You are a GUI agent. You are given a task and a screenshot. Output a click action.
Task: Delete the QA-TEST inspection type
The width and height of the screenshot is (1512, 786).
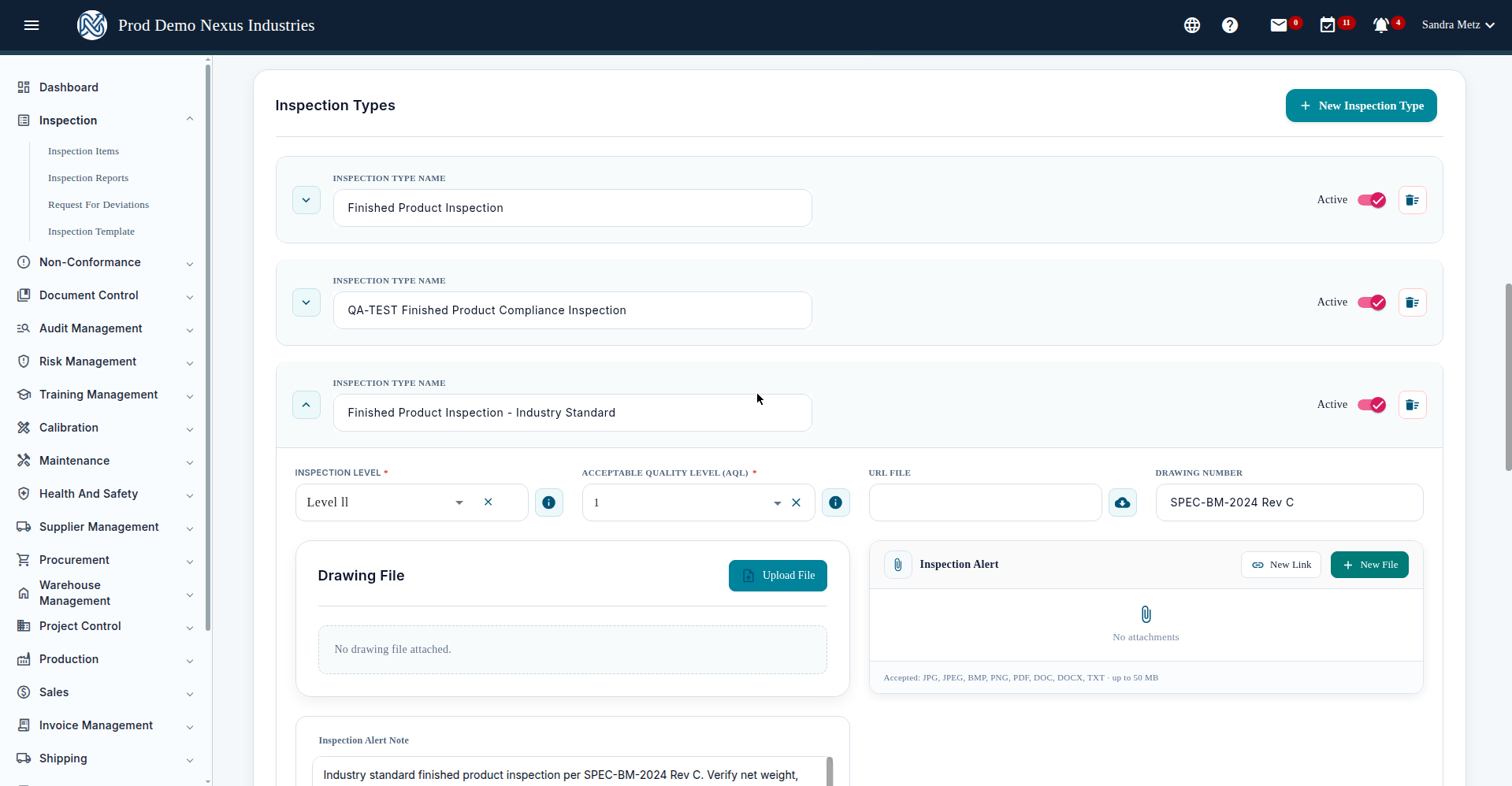(x=1413, y=302)
